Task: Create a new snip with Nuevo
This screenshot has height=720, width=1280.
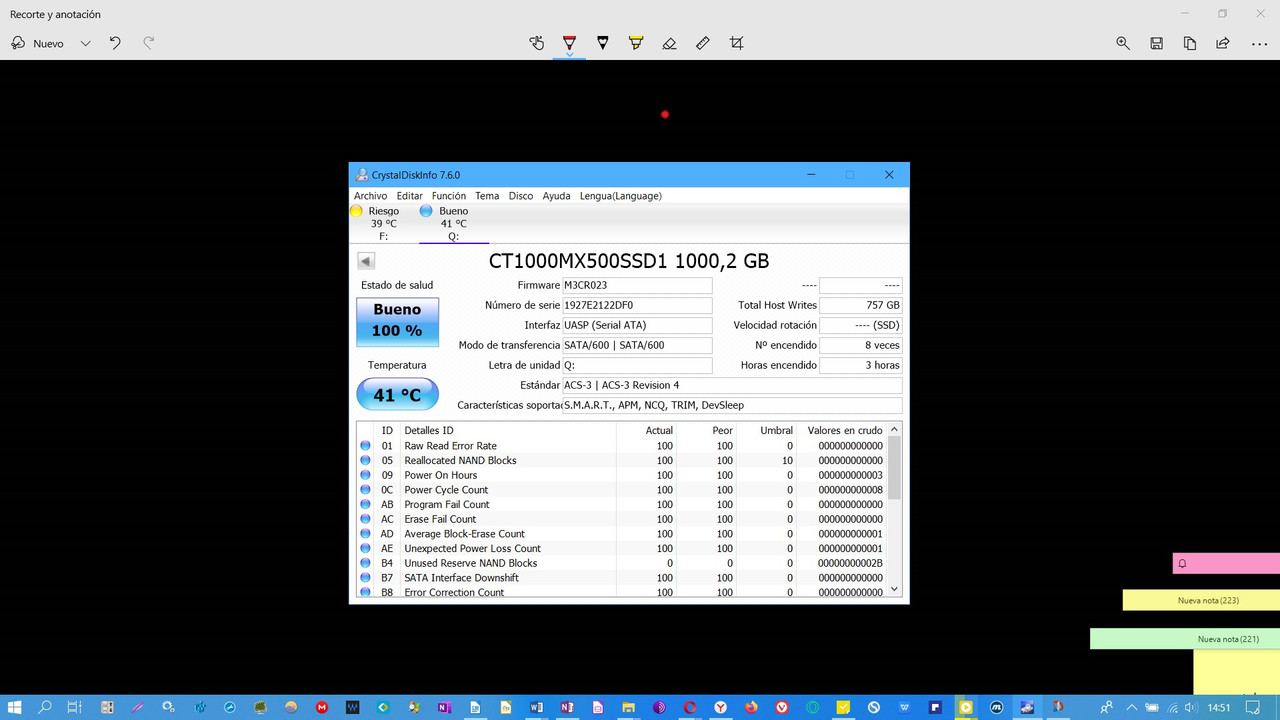Action: click(x=38, y=43)
